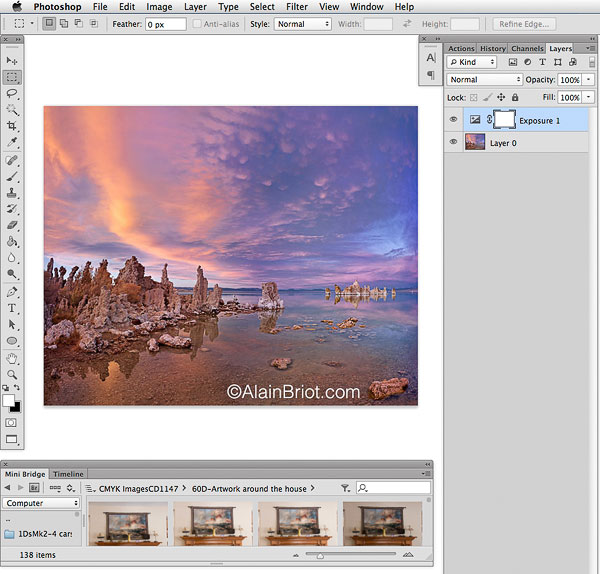Image resolution: width=600 pixels, height=574 pixels.
Task: Toggle visibility of Layer 0
Action: pyautogui.click(x=453, y=142)
